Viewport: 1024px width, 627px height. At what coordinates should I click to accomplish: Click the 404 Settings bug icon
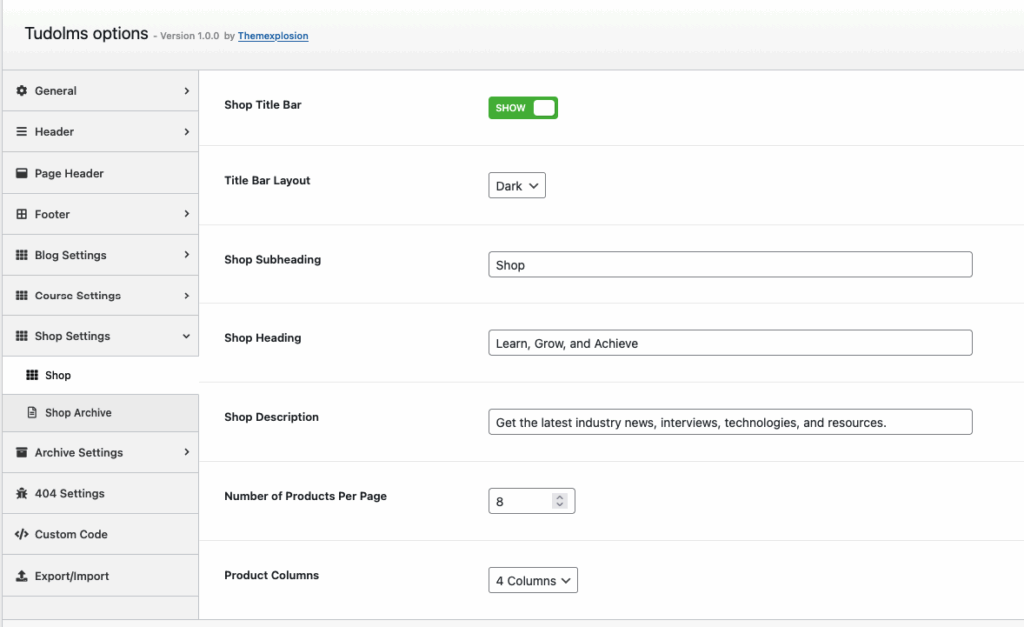22,494
